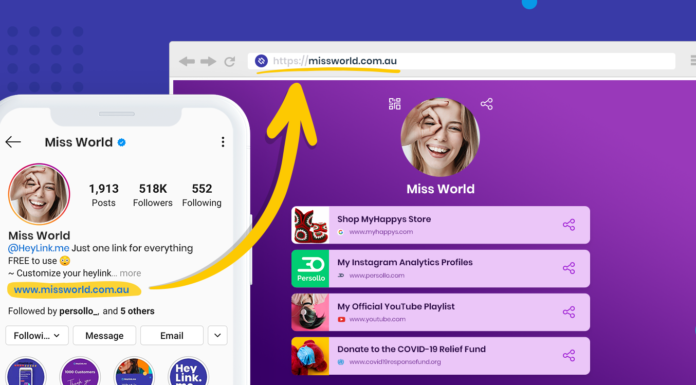This screenshot has height=385, width=696.
Task: Share the Shop MyHappys Store link
Action: point(569,225)
